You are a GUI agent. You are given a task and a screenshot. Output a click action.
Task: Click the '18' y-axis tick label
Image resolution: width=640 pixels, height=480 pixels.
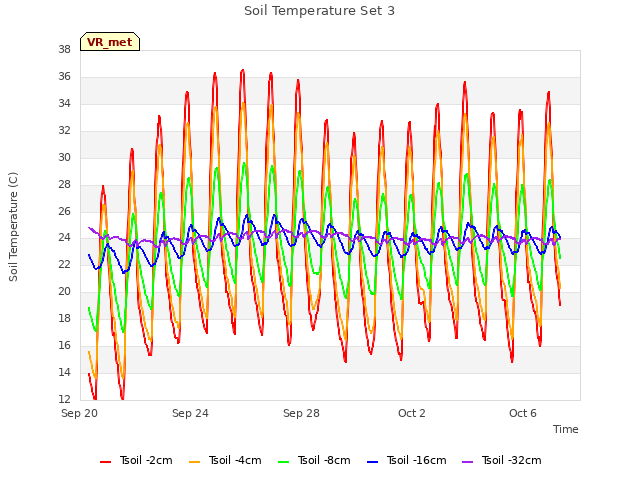coord(64,319)
